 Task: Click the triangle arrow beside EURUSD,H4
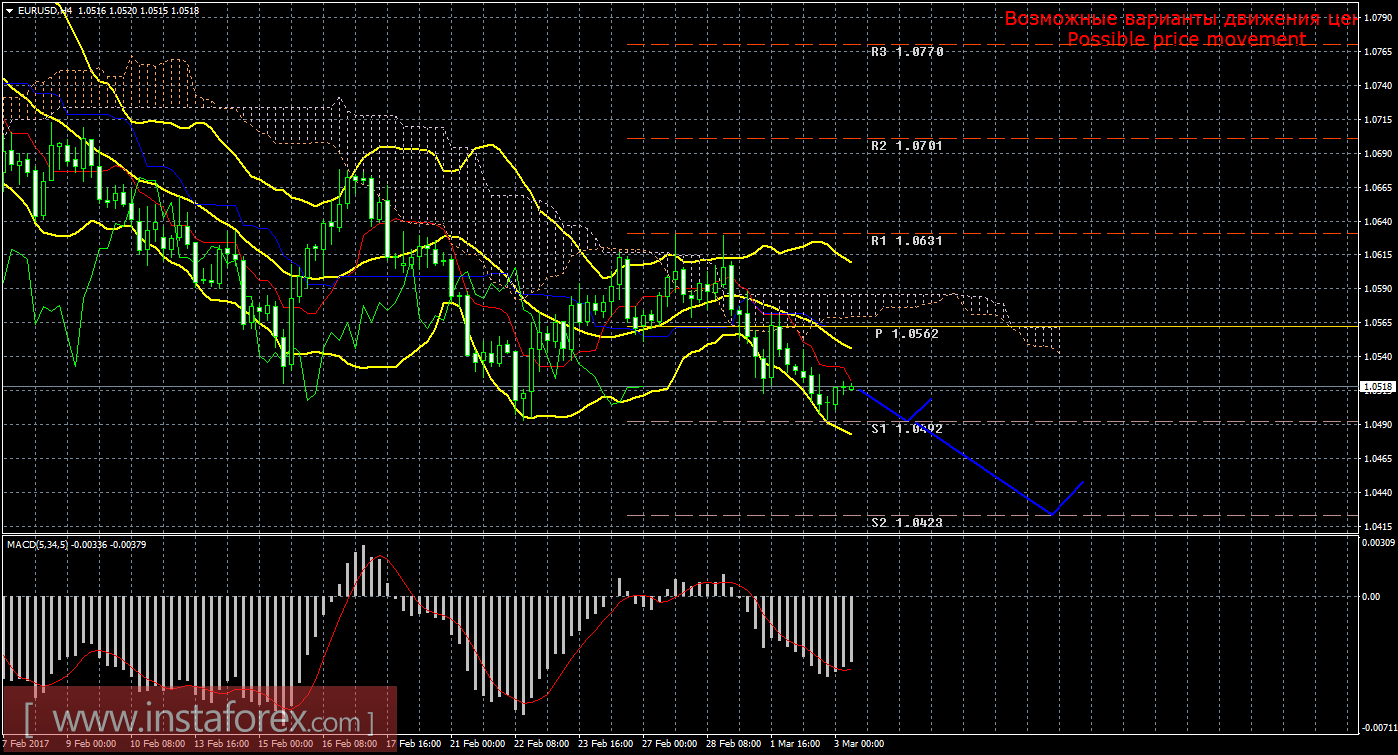point(9,10)
